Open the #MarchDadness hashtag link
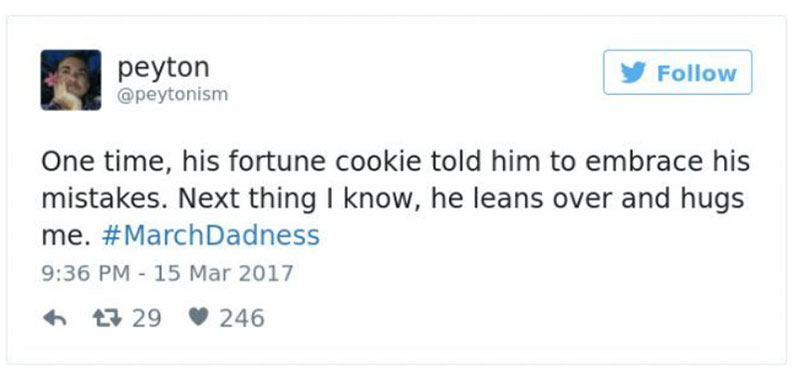 coord(210,236)
